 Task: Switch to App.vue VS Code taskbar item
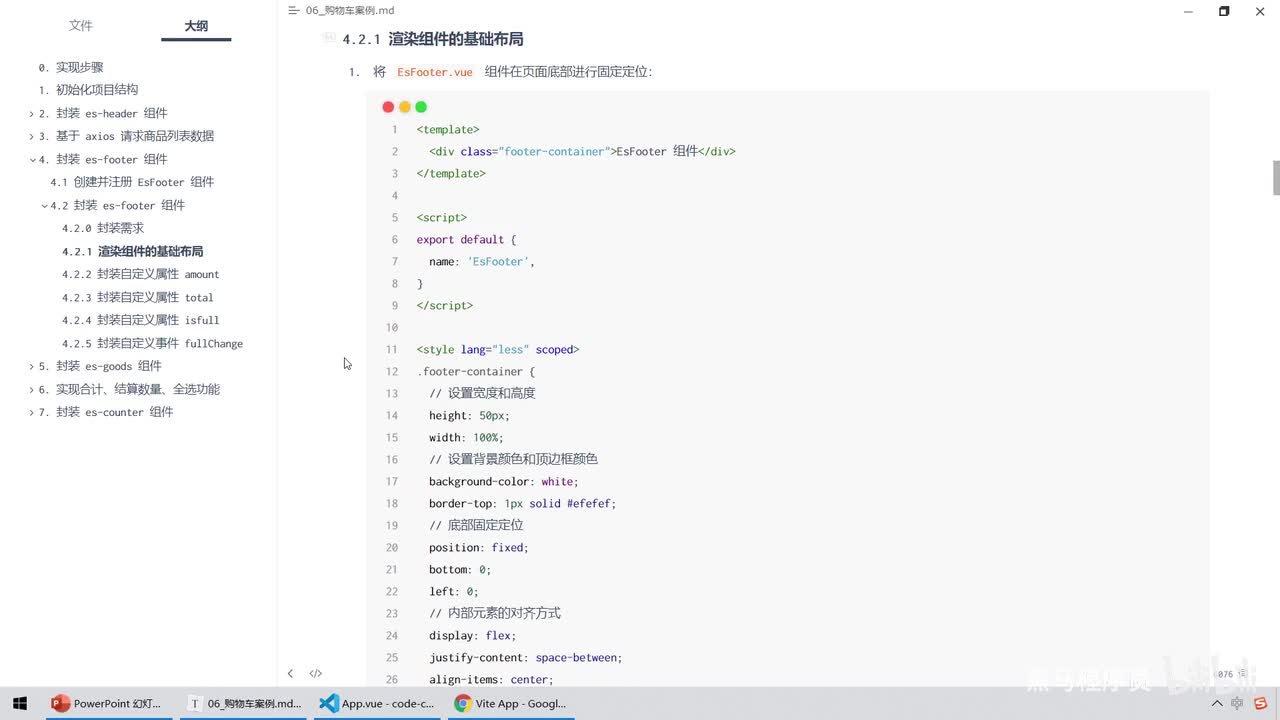[376, 703]
